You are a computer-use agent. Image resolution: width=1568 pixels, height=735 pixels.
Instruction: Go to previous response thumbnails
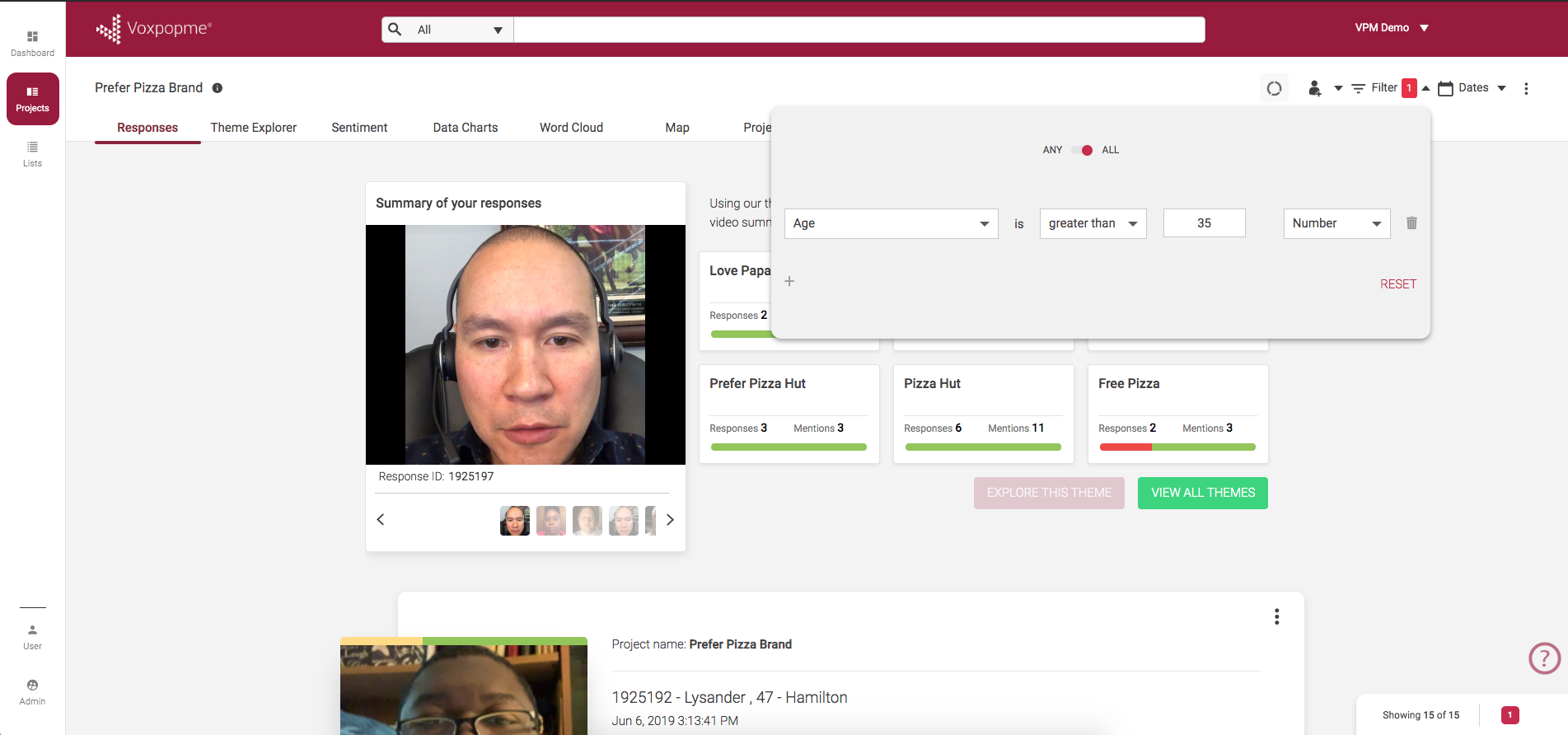(381, 519)
